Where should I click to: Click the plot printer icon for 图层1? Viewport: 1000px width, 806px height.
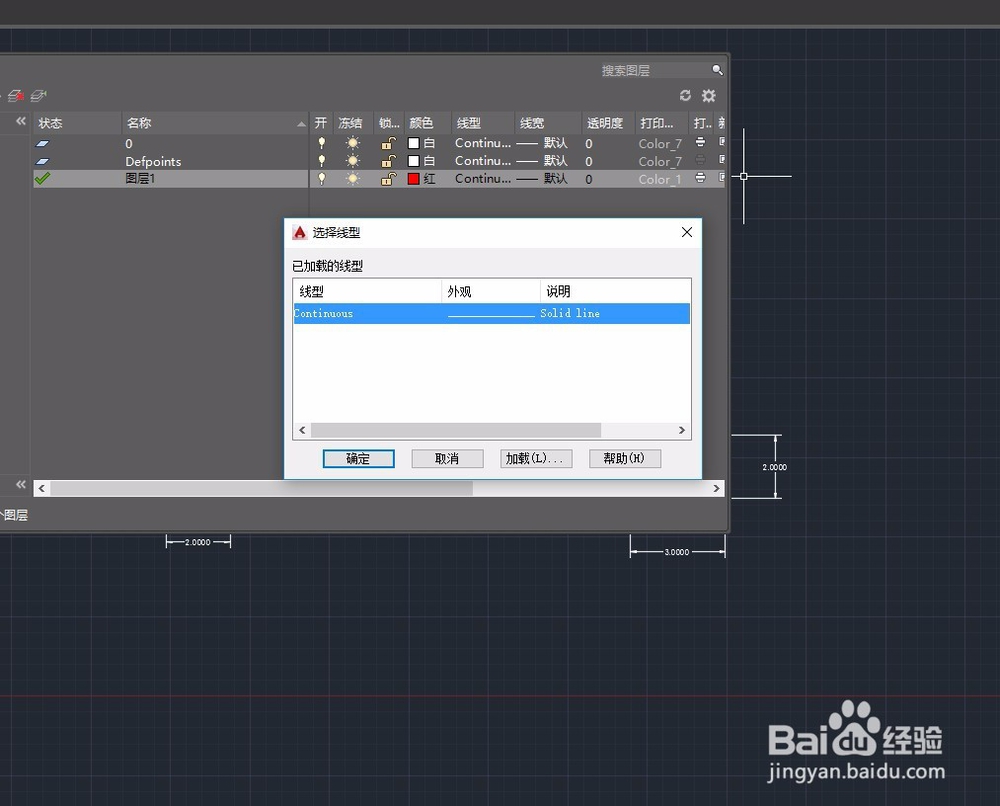[700, 179]
